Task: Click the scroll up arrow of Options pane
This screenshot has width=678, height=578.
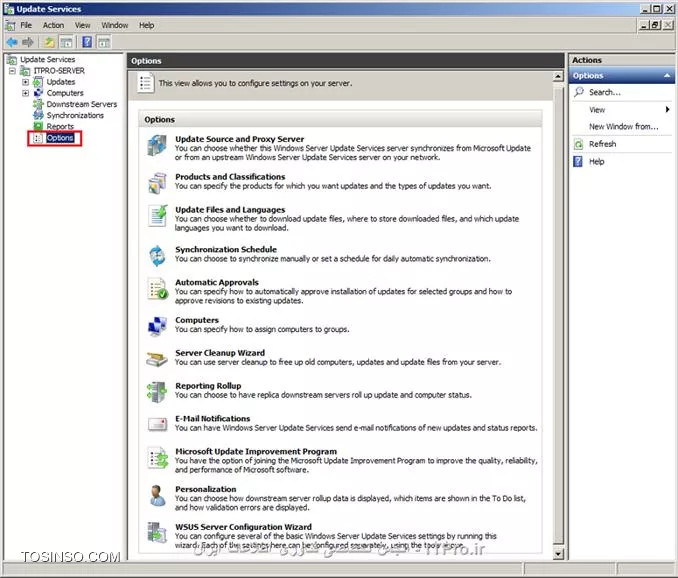Action: (558, 77)
